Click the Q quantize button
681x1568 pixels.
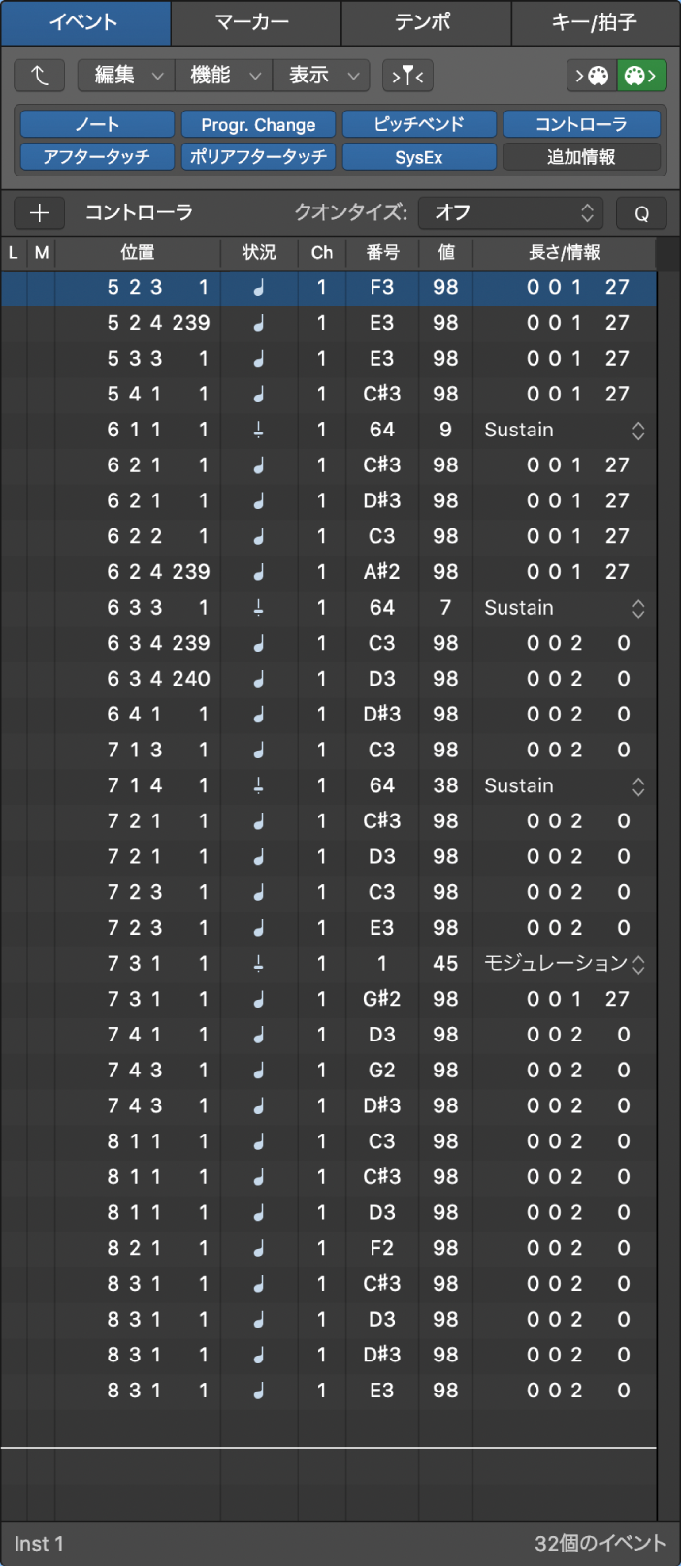tap(641, 213)
